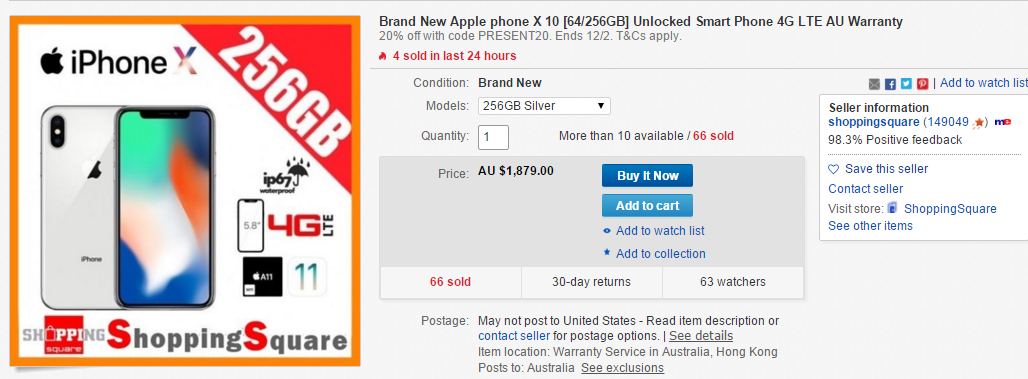The height and width of the screenshot is (379, 1028).
Task: Click the heart icon to save seller
Action: (833, 169)
